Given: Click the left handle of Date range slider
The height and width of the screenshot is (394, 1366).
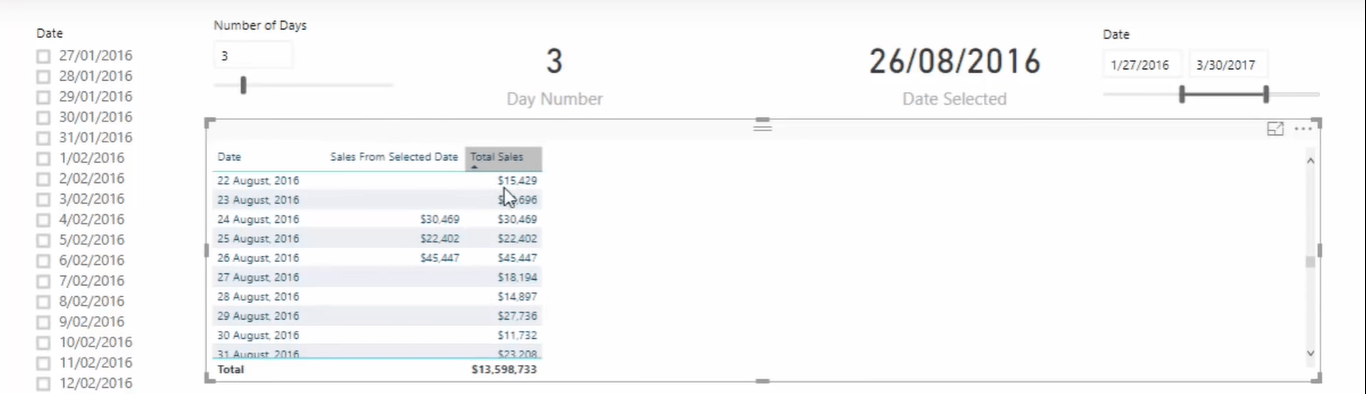Looking at the screenshot, I should (1182, 94).
